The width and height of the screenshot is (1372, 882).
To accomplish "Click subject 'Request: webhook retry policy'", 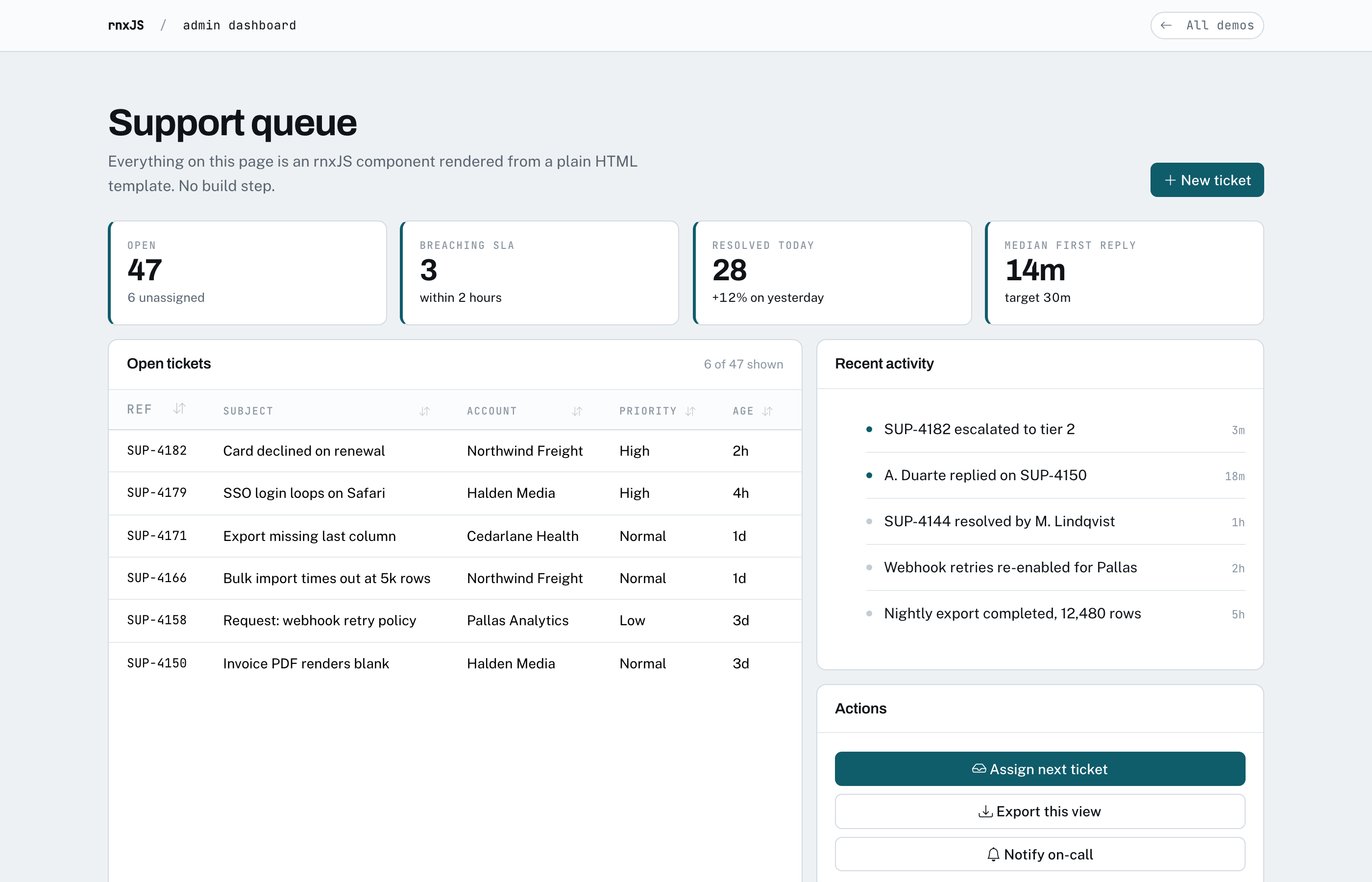I will click(319, 620).
